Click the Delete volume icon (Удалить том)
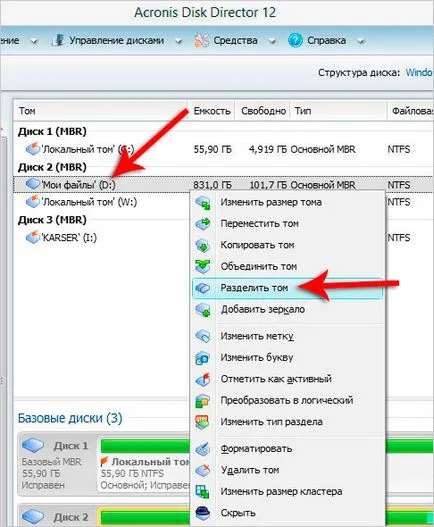Image resolution: width=434 pixels, height=527 pixels. click(203, 470)
